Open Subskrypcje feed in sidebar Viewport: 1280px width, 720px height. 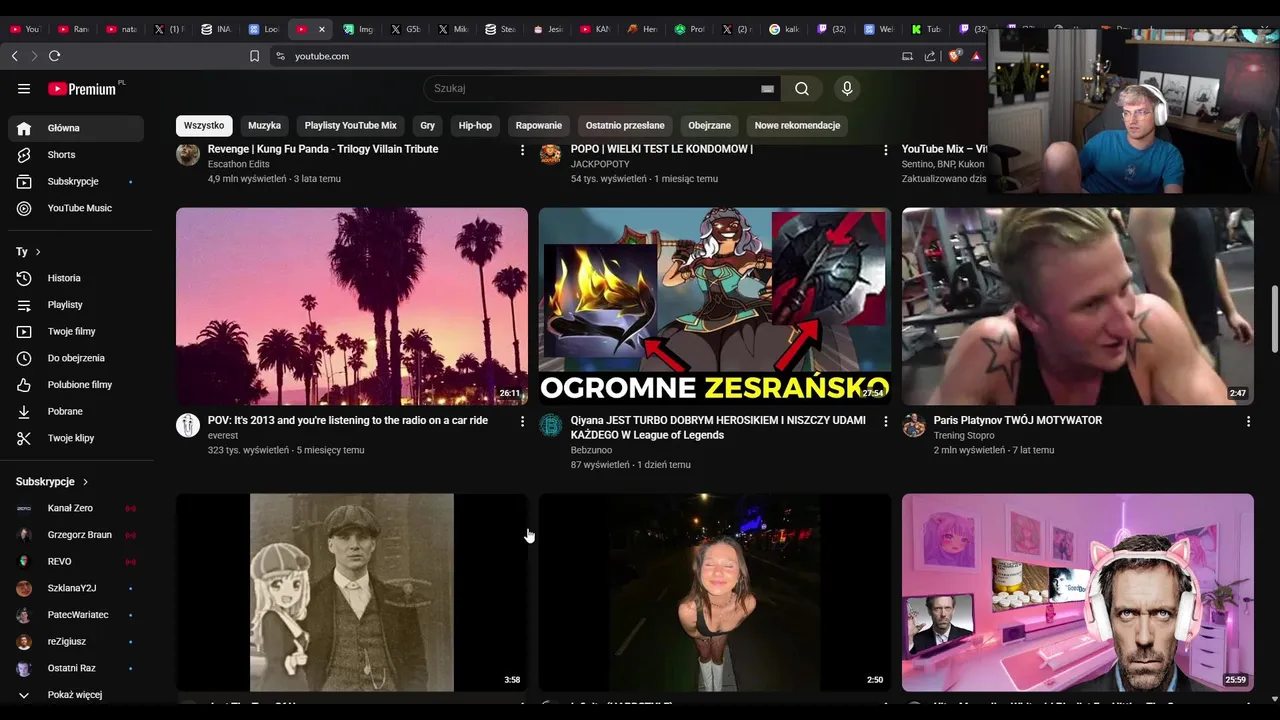point(76,182)
